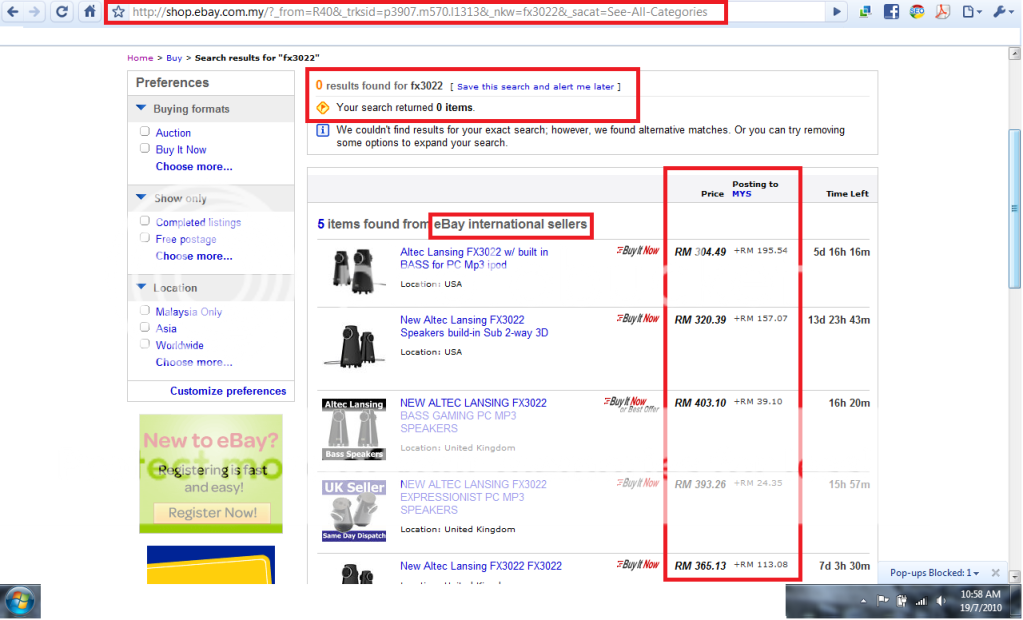Image resolution: width=1023 pixels, height=620 pixels.
Task: Tick the Malaysia Only location checkbox
Action: [x=145, y=311]
